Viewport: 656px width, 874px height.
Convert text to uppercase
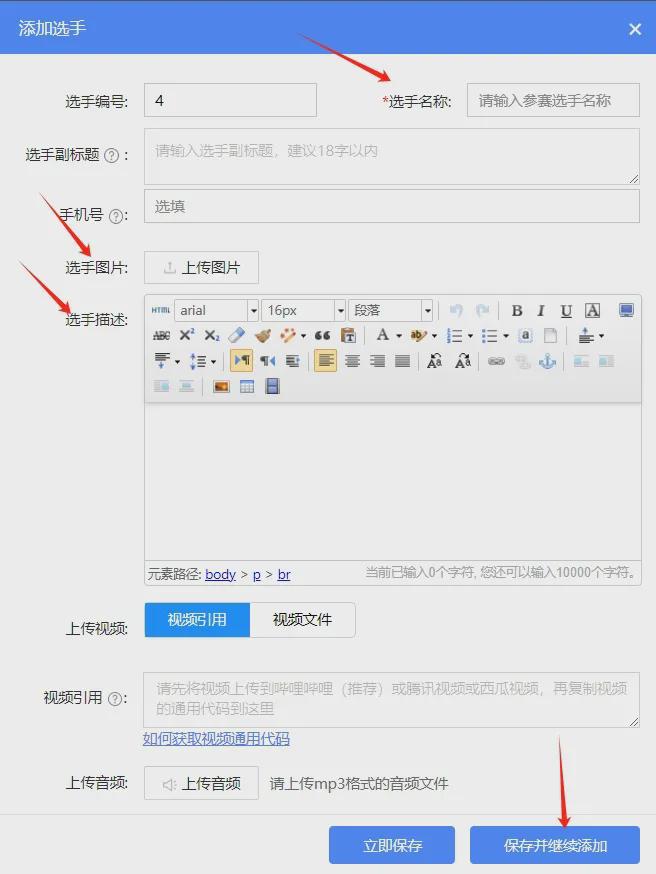pyautogui.click(x=434, y=361)
